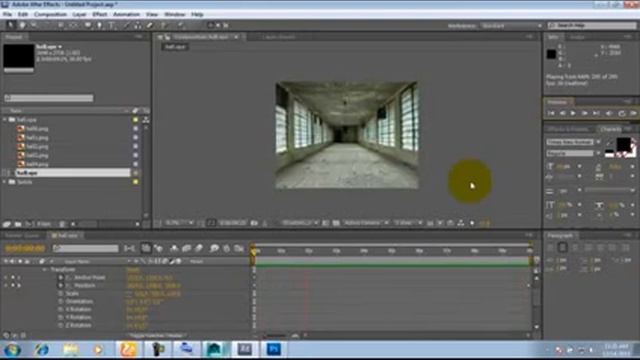640x360 pixels.
Task: Select the Eraser tool
Action: tap(150, 25)
